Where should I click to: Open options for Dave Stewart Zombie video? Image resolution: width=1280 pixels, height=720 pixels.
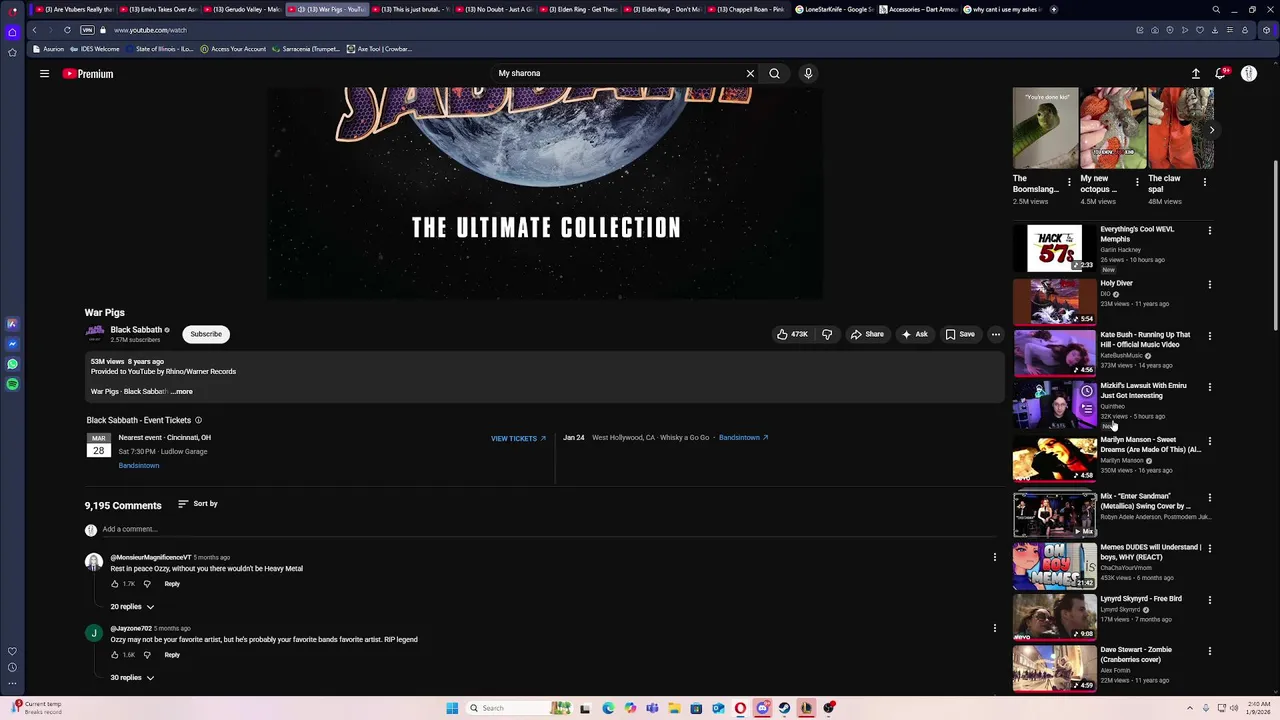coord(1210,651)
